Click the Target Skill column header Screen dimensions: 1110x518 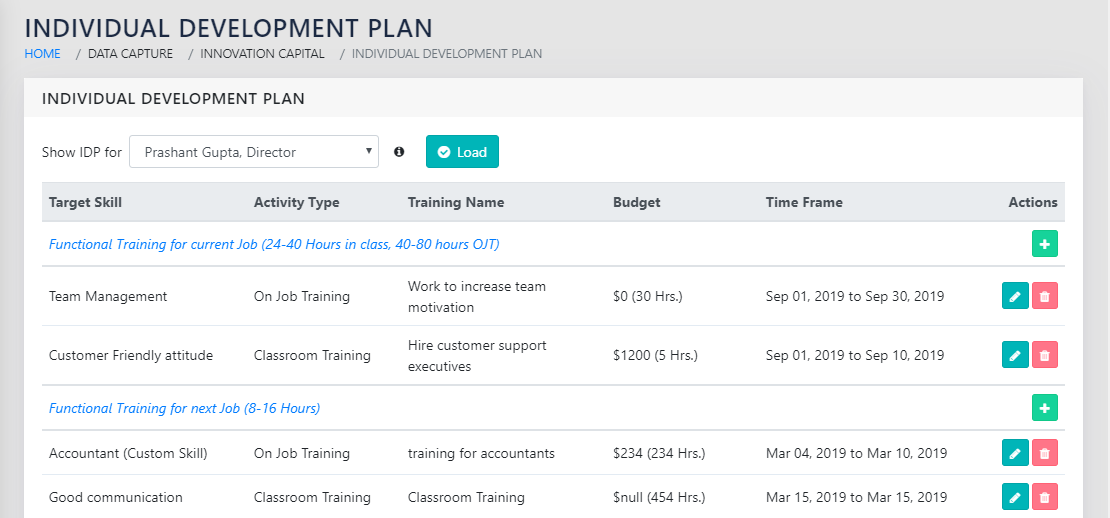(x=85, y=202)
